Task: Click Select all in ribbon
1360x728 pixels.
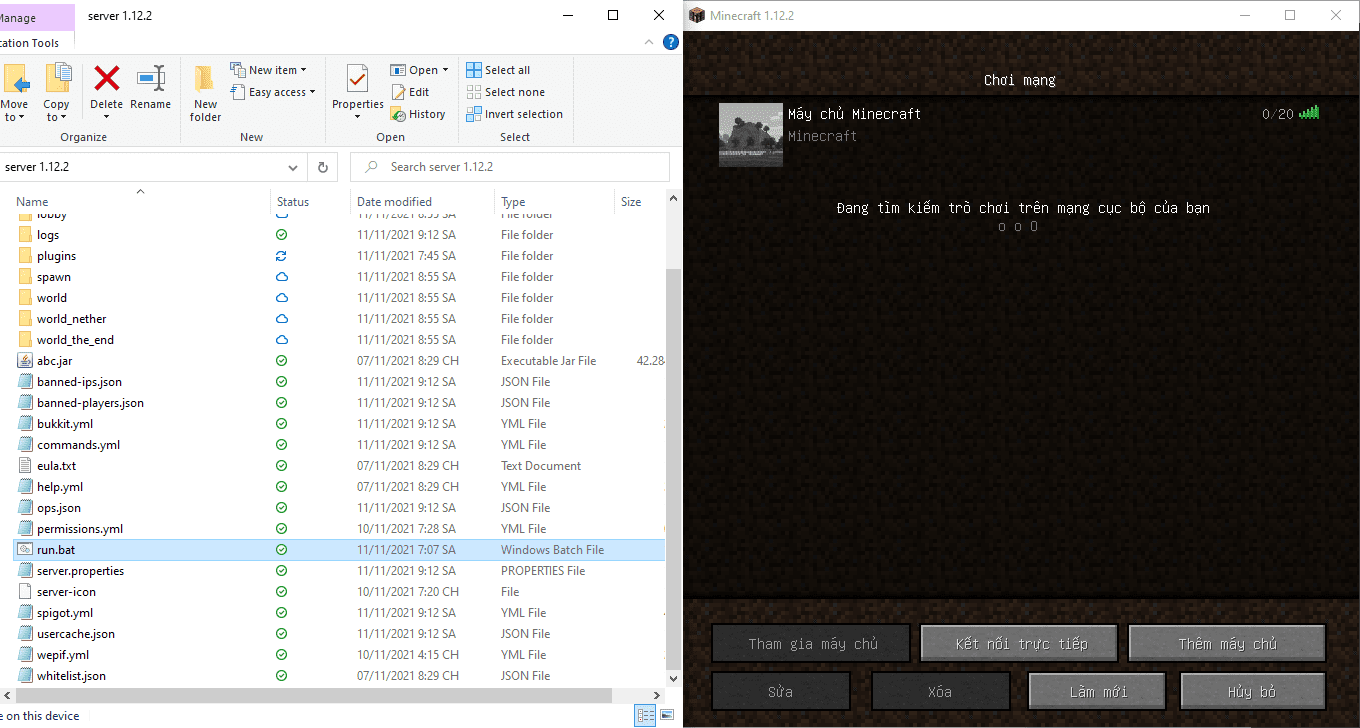Action: tap(498, 70)
